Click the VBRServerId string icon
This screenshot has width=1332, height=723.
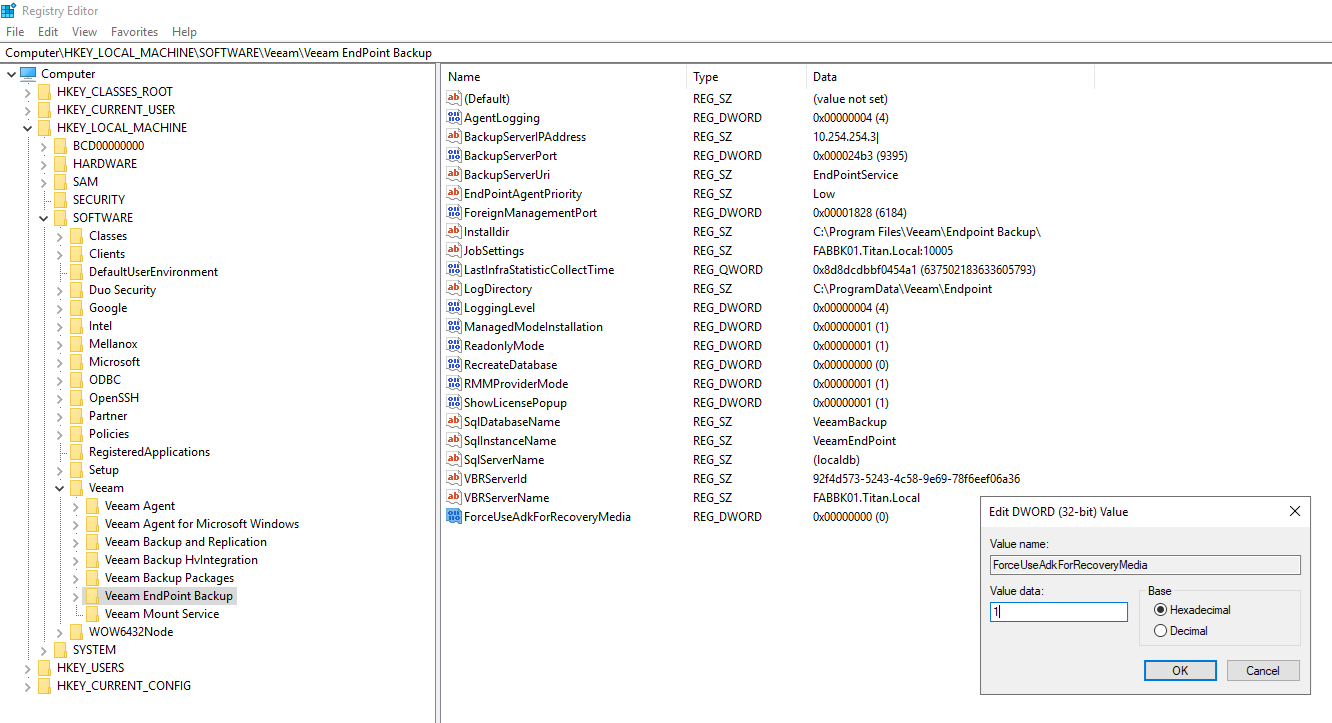pyautogui.click(x=453, y=479)
